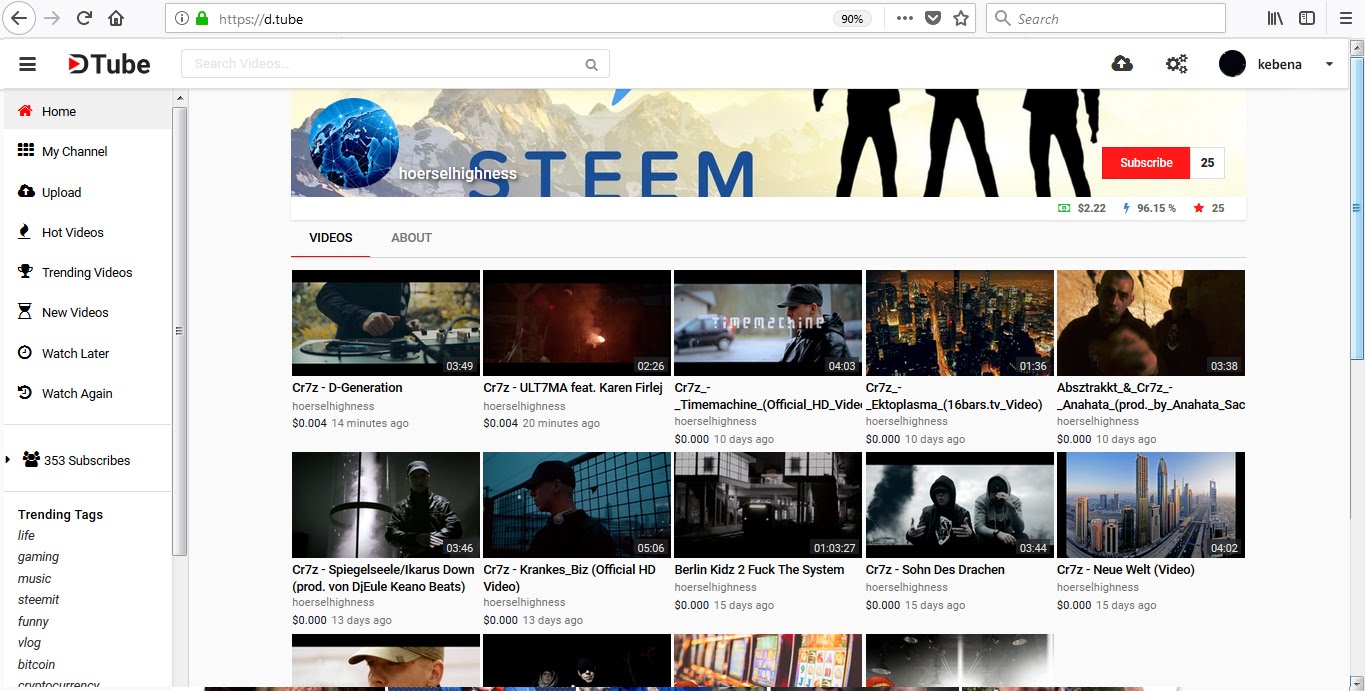Select the 'funny' trending tag

33,621
